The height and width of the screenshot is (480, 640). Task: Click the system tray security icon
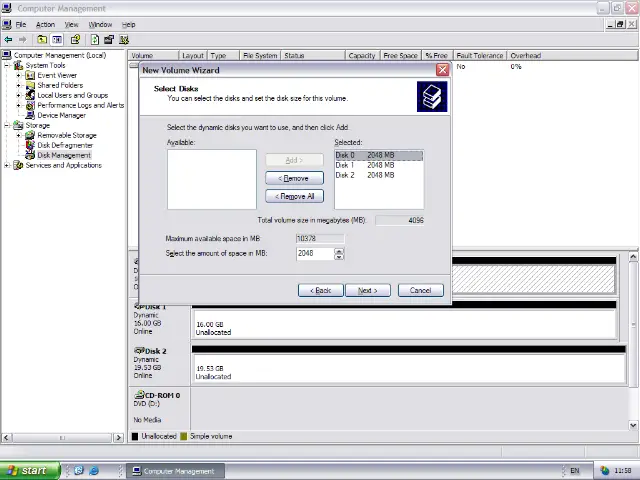(x=604, y=471)
